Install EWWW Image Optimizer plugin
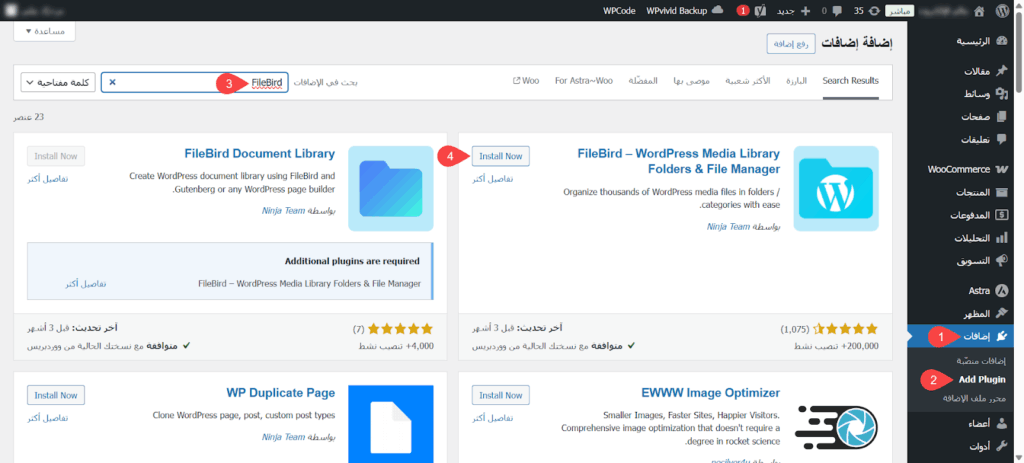1024x463 pixels. click(501, 395)
